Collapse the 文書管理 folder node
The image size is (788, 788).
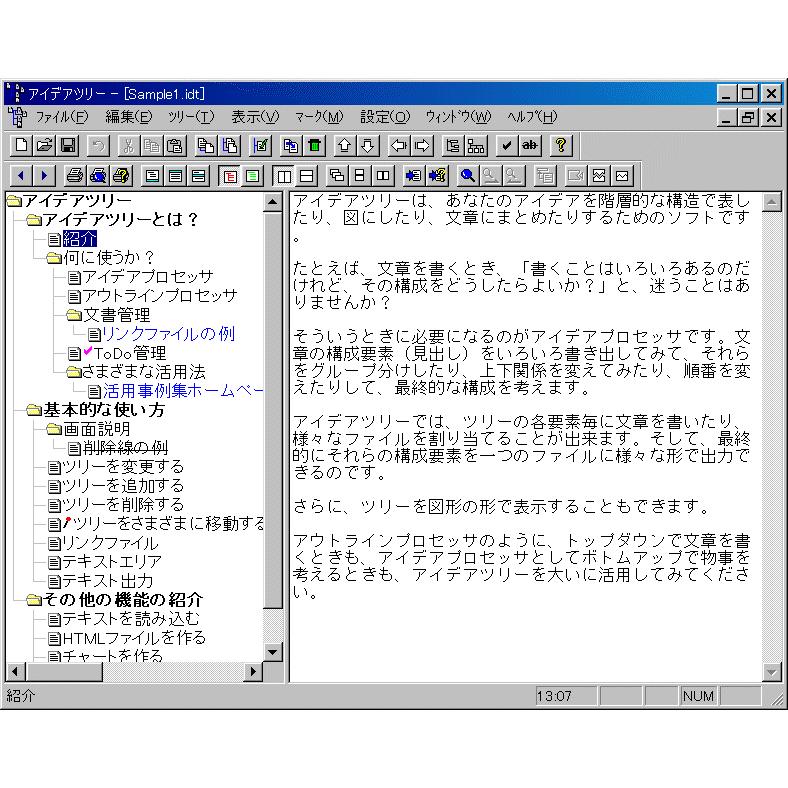point(74,315)
